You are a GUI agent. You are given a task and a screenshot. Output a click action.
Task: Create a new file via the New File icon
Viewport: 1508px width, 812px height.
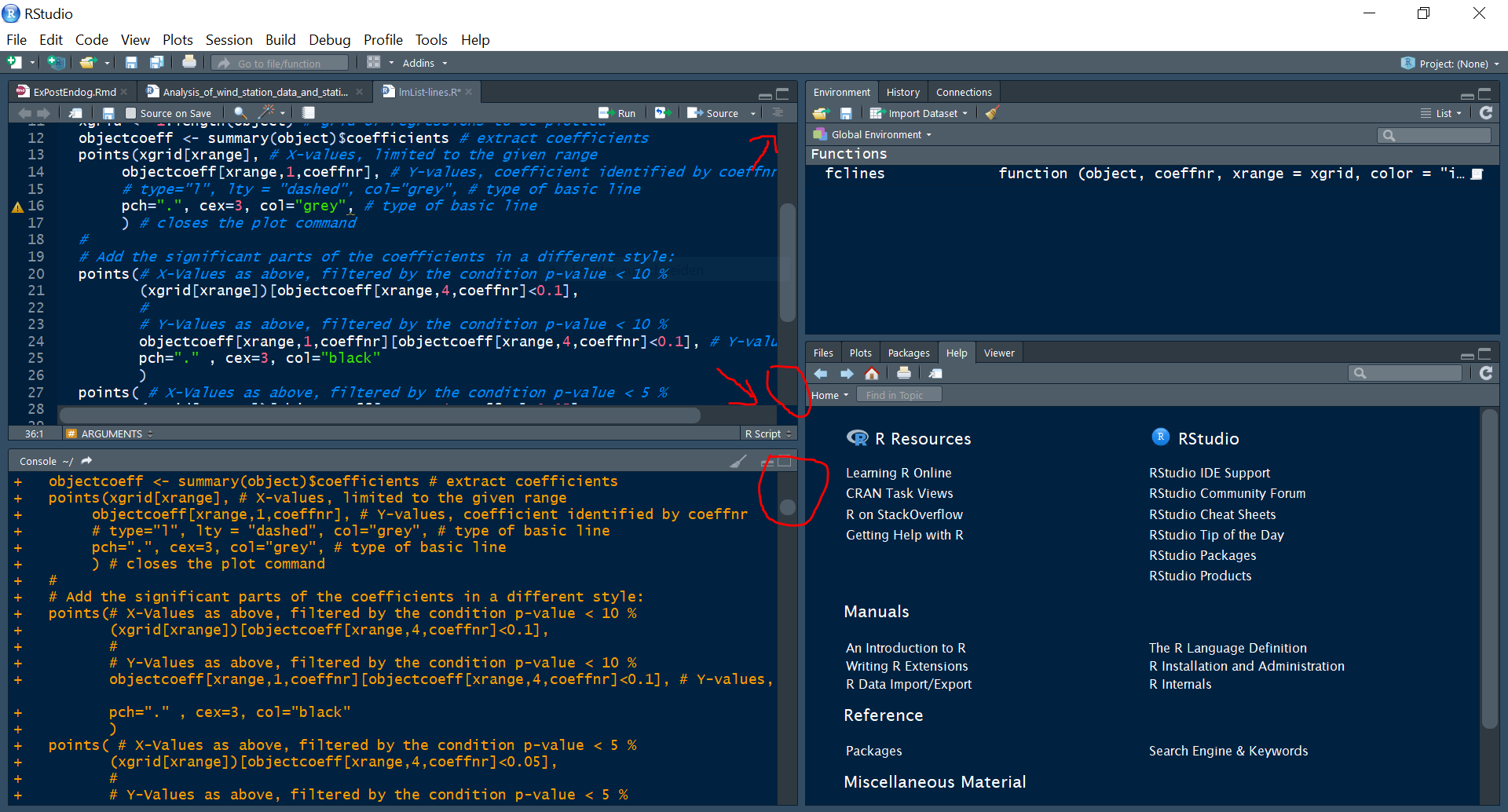[x=14, y=63]
